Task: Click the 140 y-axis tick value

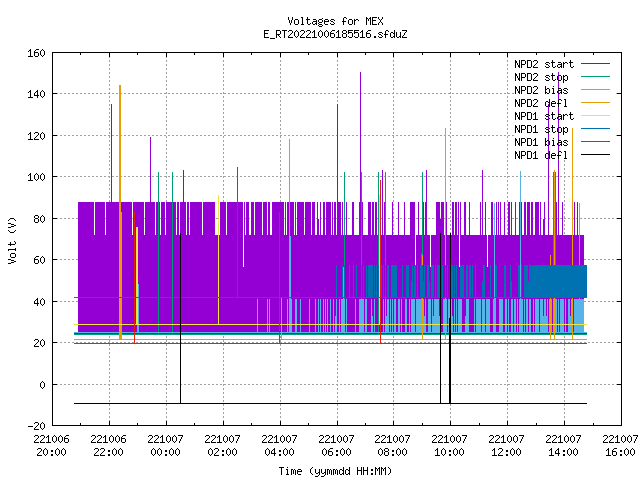Action: click(36, 94)
